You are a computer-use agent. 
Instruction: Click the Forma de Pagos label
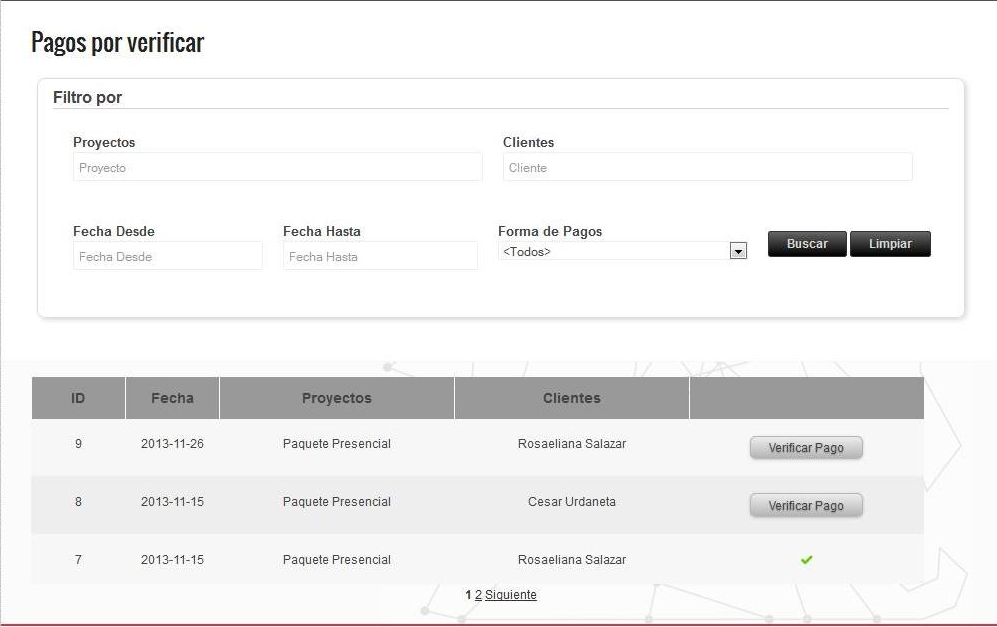click(x=550, y=231)
